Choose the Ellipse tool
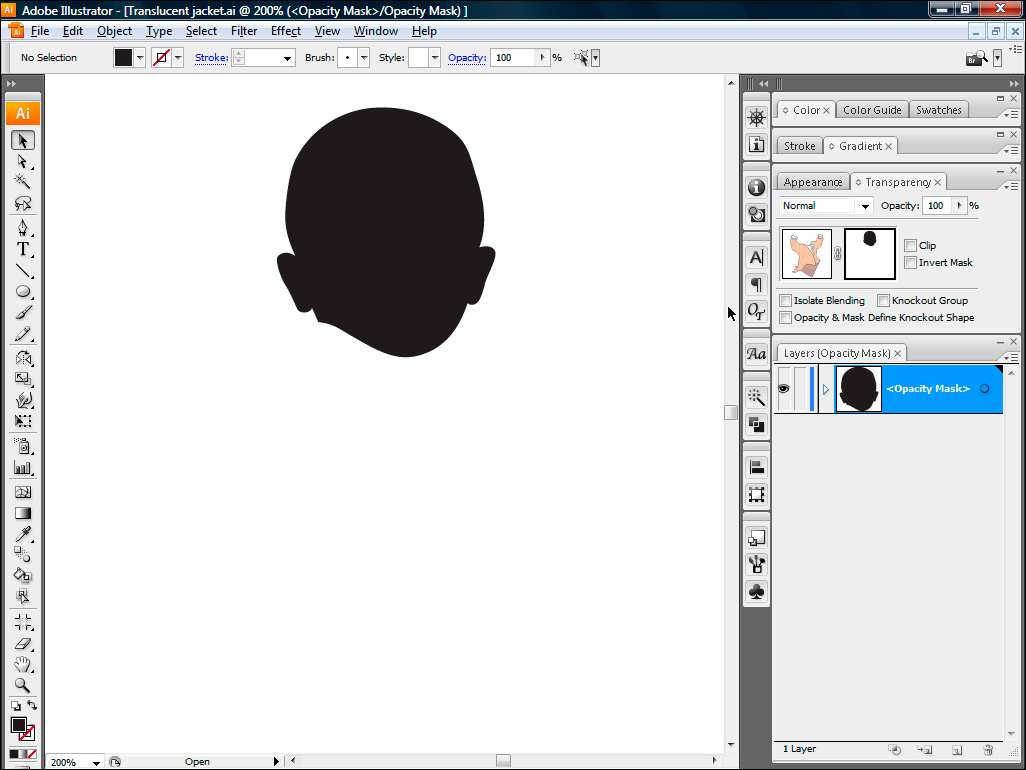Screen dimensions: 1026x770 pos(22,292)
